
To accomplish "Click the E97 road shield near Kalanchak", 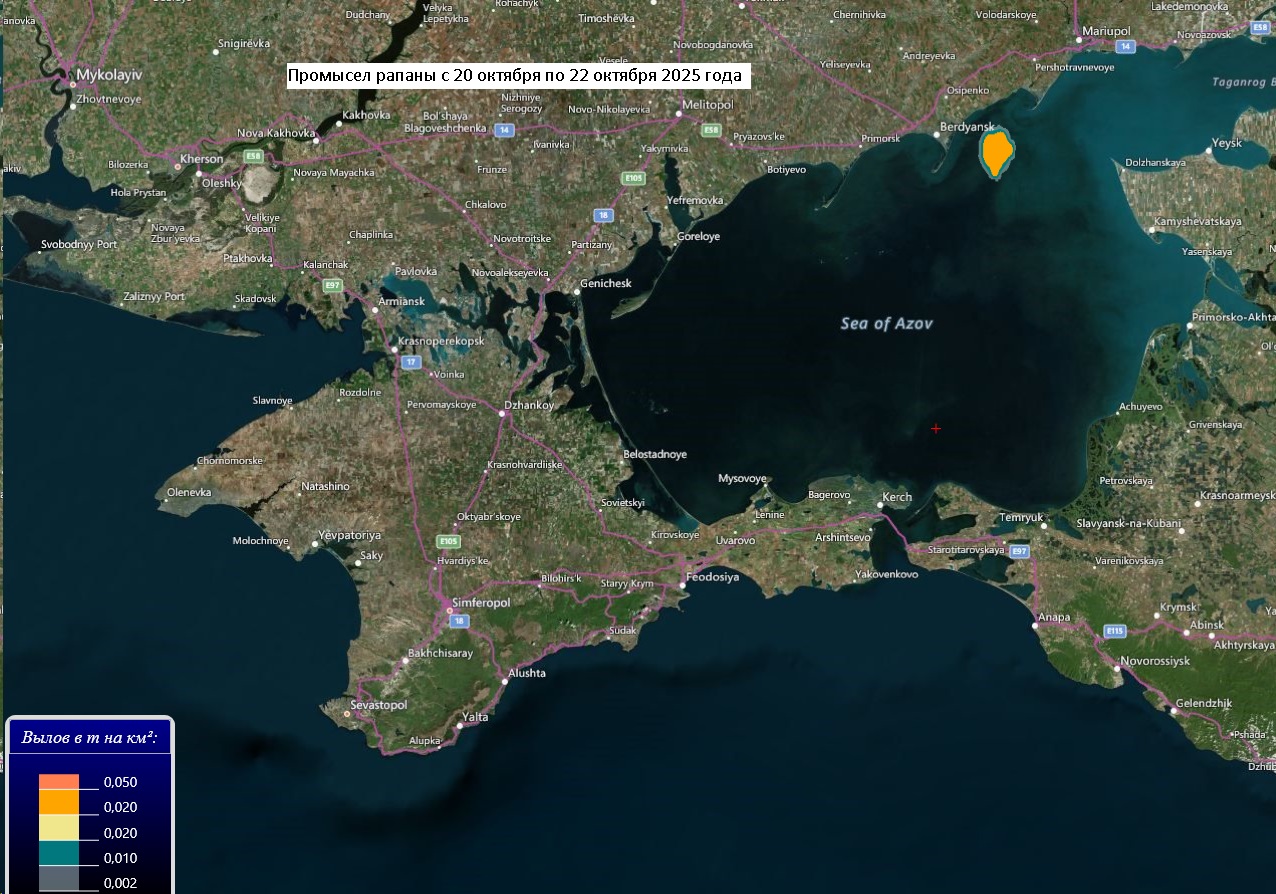I will click(x=333, y=285).
